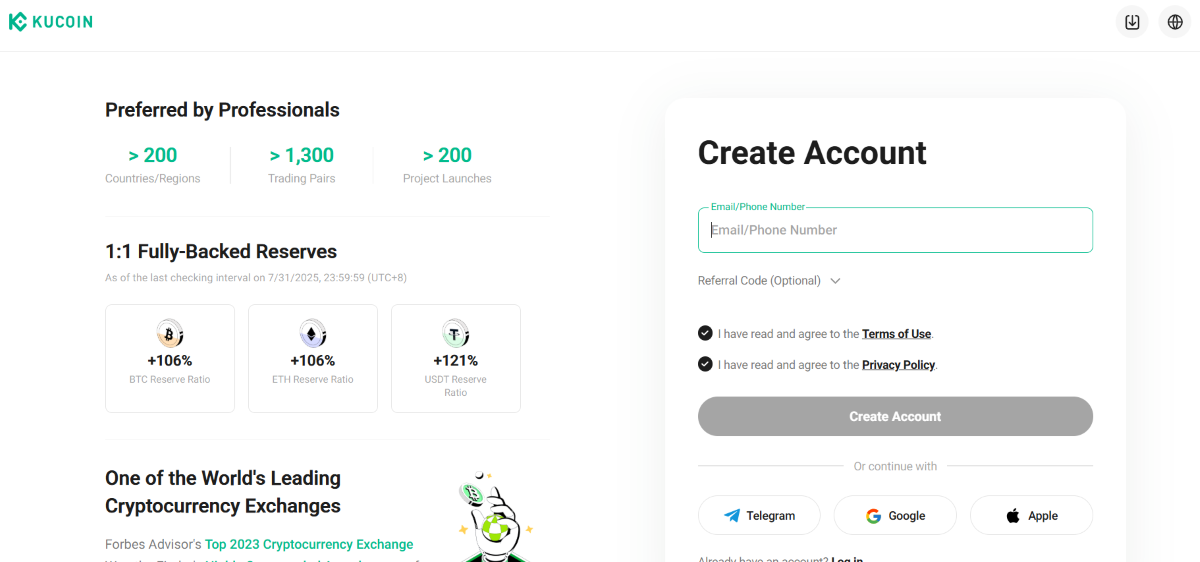Screen dimensions: 1200x562
Task: Sign up with the Telegram button
Action: point(759,516)
